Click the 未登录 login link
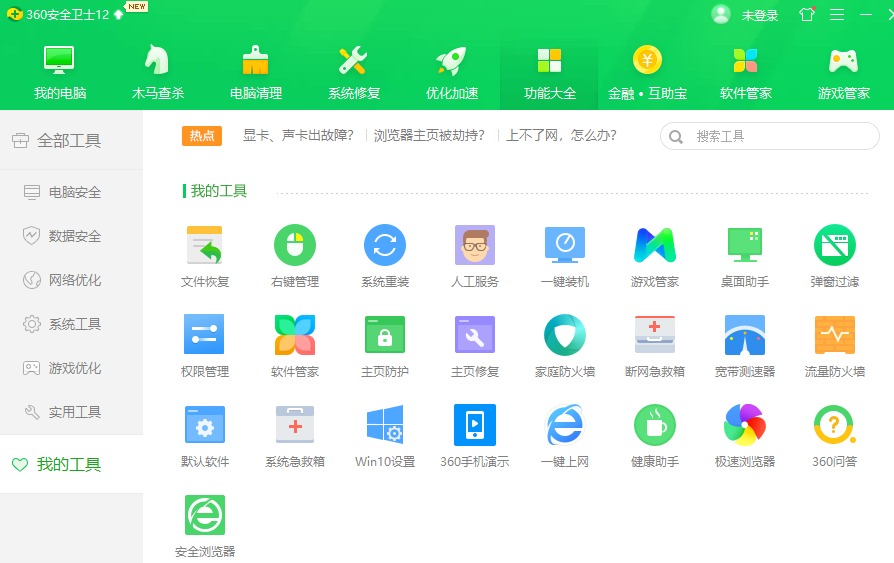Screen dimensions: 894x563 760,15
